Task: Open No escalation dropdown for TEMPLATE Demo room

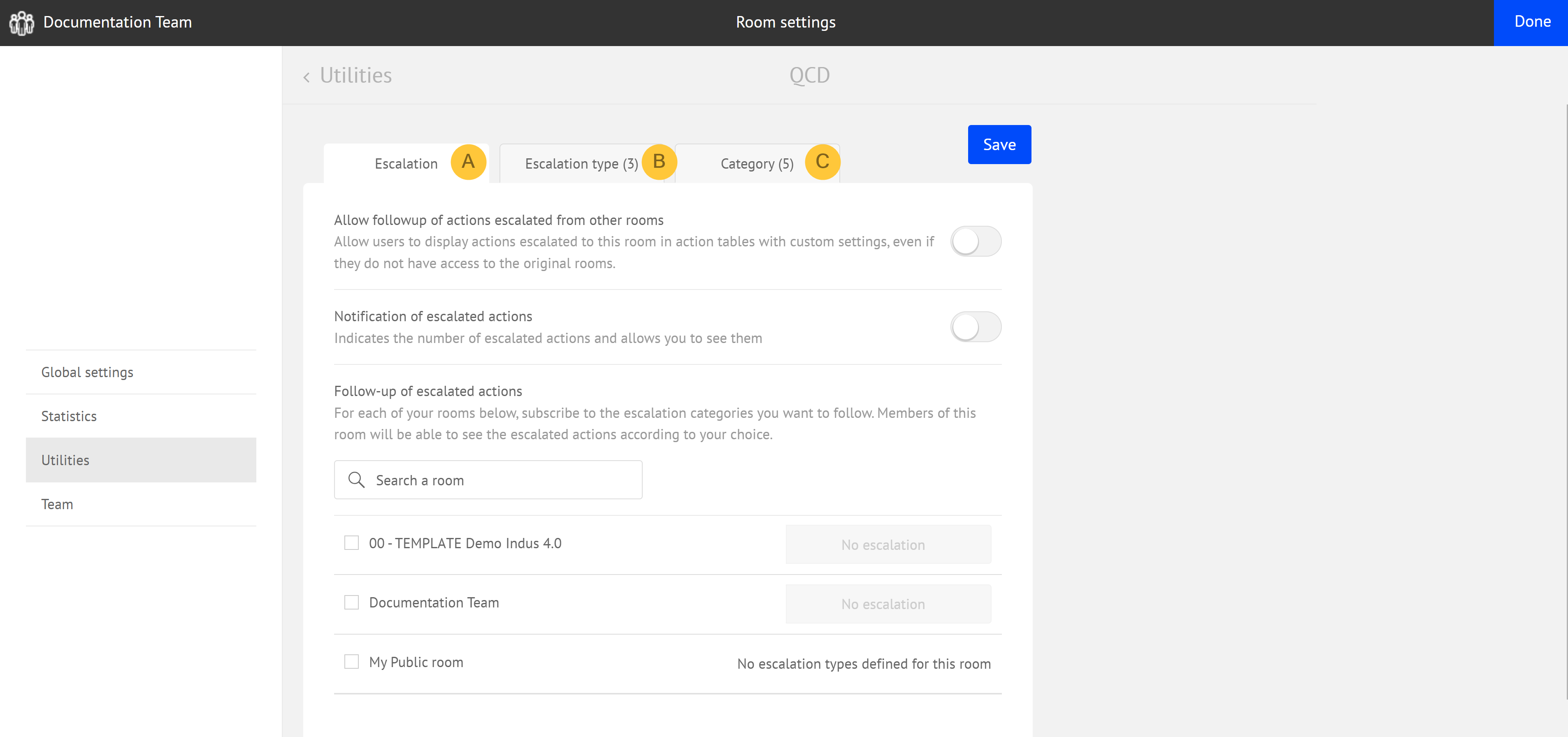Action: pos(888,545)
